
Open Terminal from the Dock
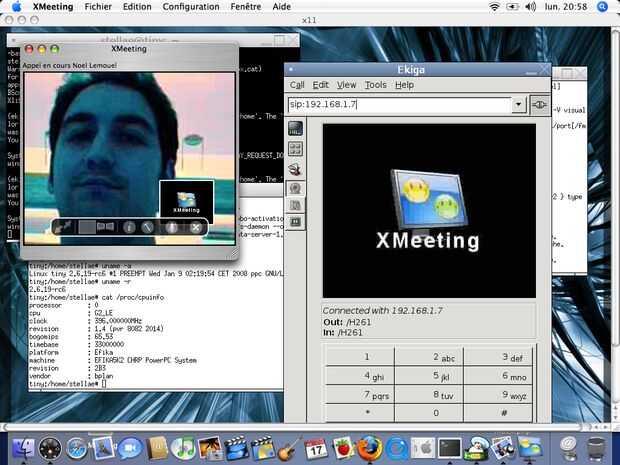coord(450,448)
